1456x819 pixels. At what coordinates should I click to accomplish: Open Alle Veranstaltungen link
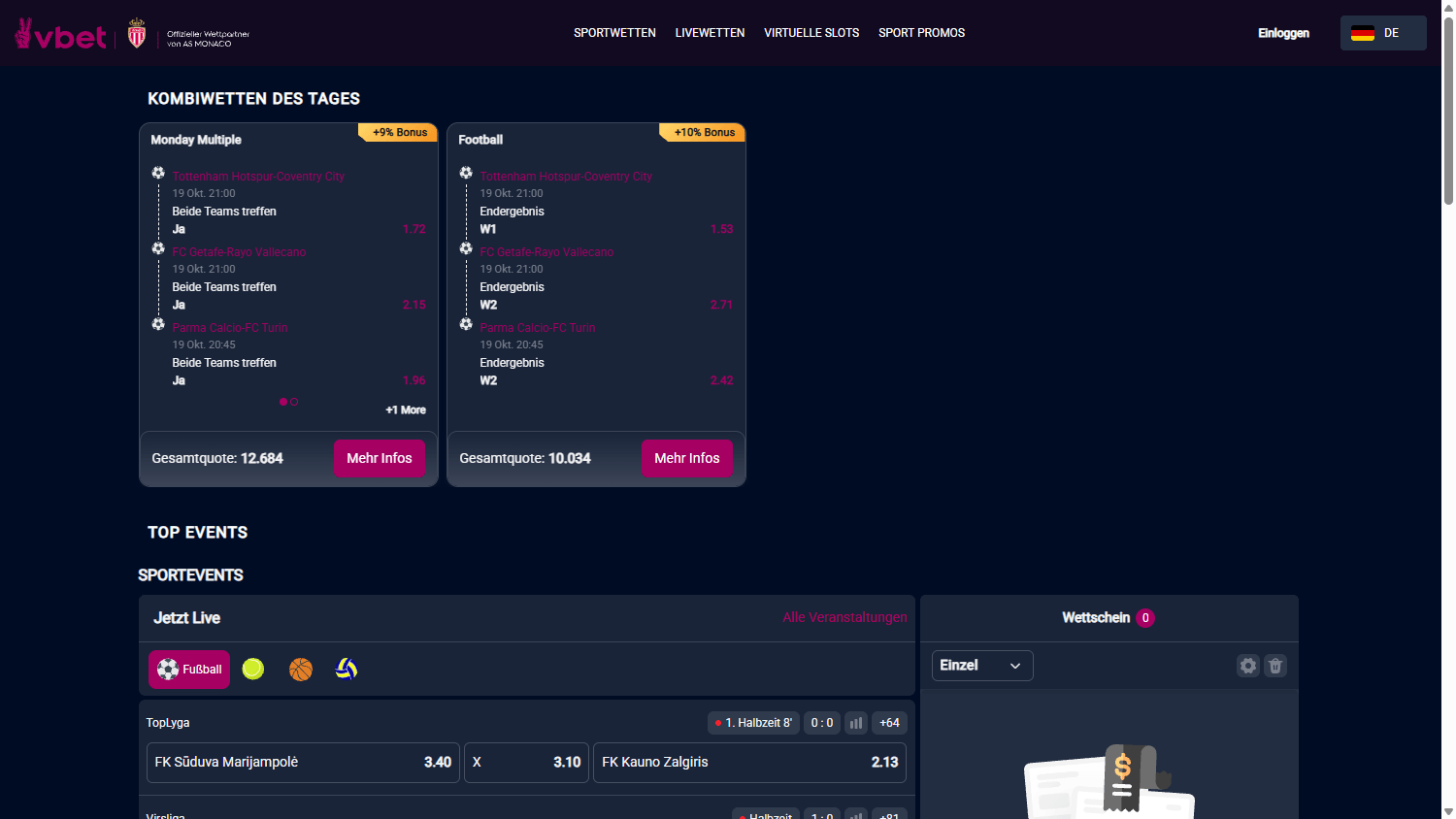coord(844,617)
